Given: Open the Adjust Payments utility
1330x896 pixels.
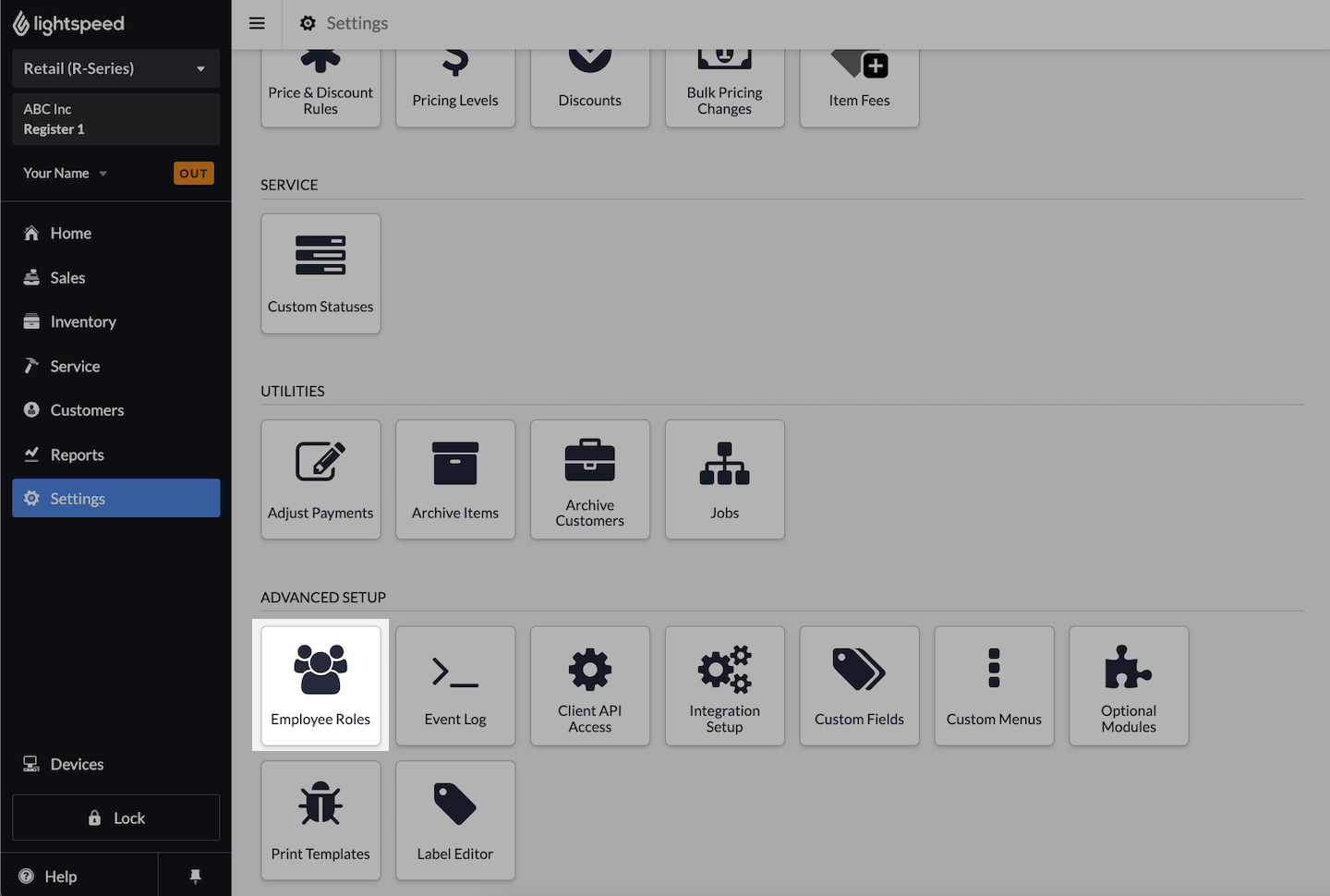Looking at the screenshot, I should (x=320, y=479).
